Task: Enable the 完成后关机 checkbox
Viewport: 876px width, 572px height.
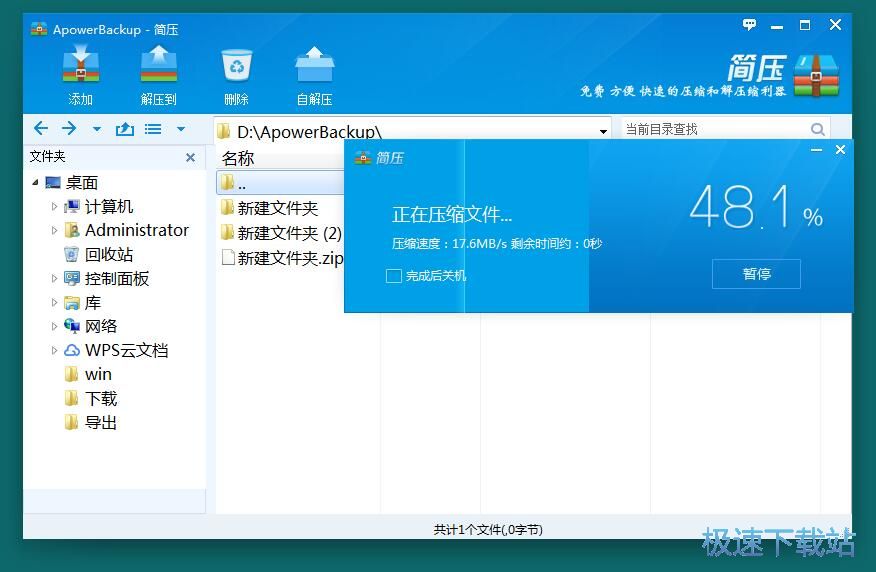Action: (x=394, y=276)
